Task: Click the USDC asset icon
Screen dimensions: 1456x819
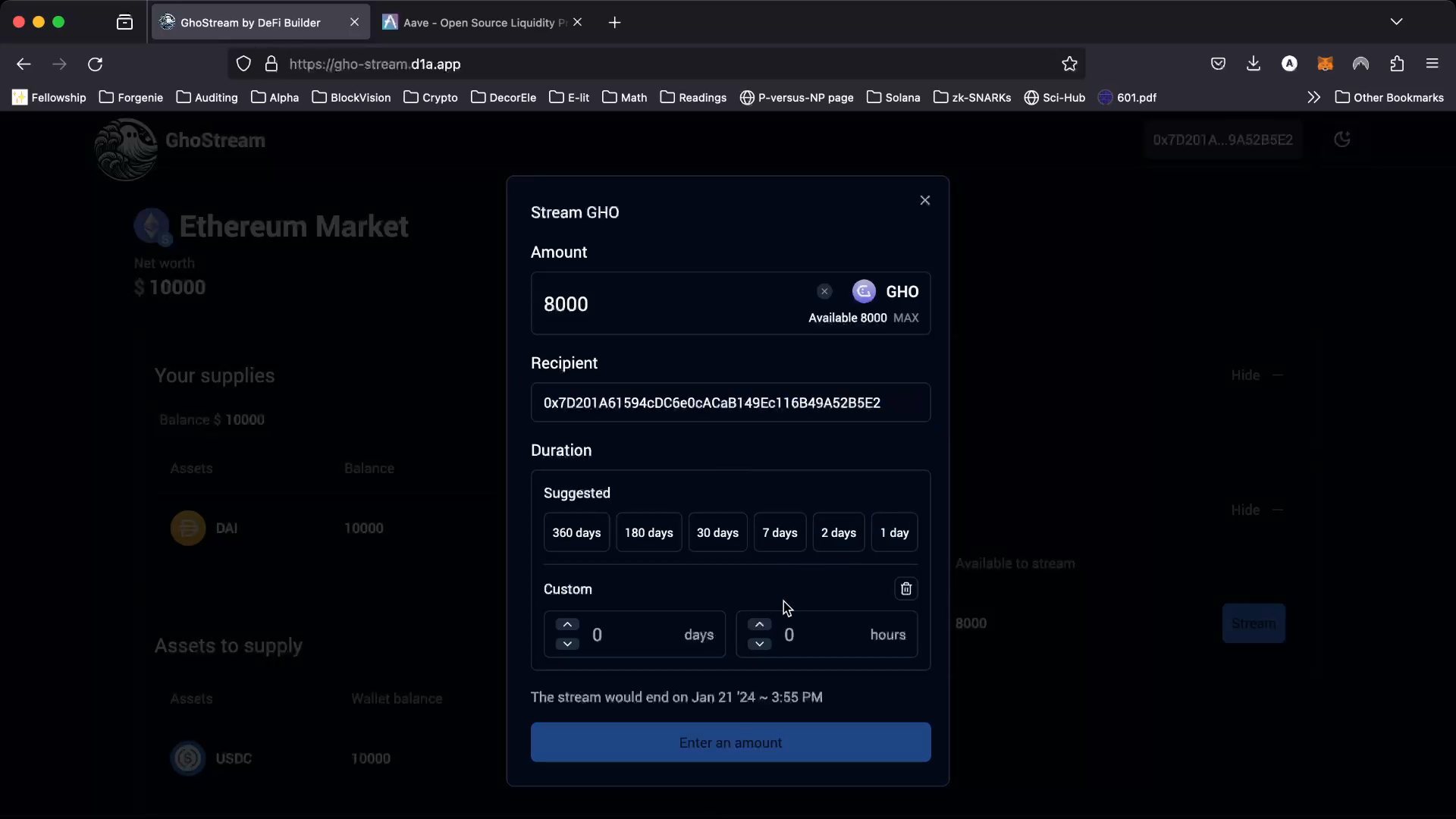Action: [x=188, y=758]
